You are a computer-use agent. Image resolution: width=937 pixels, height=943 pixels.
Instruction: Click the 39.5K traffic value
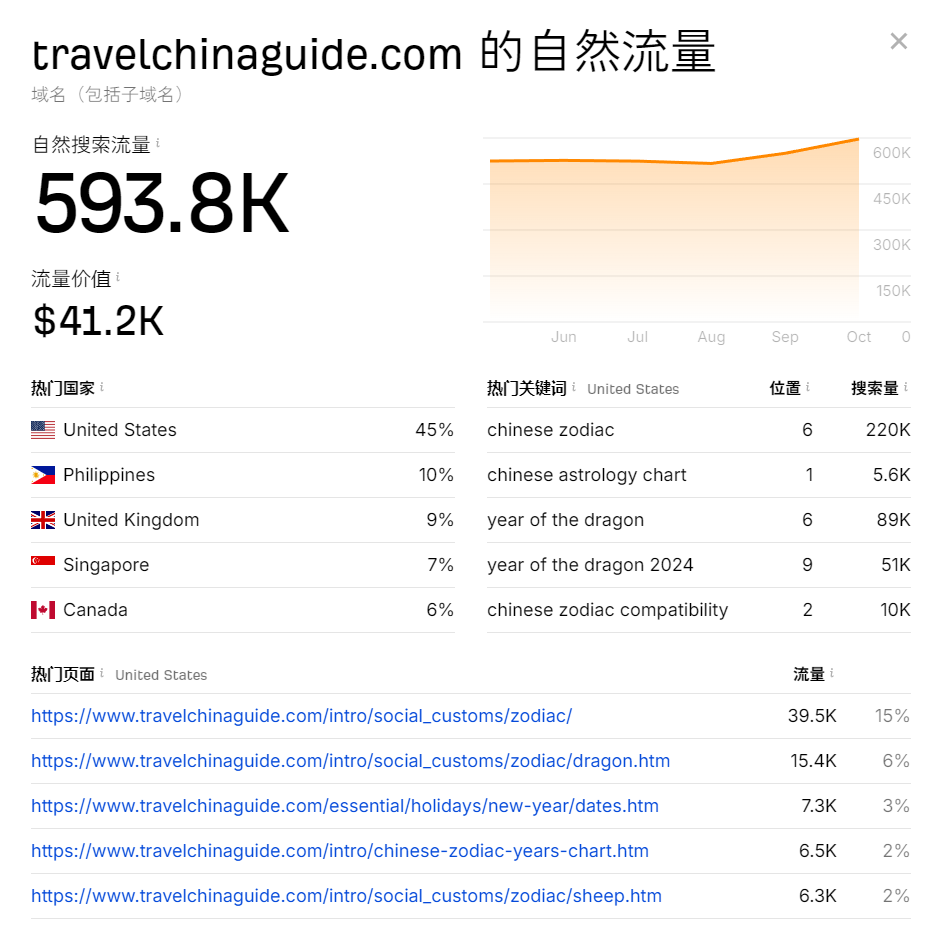(x=812, y=716)
